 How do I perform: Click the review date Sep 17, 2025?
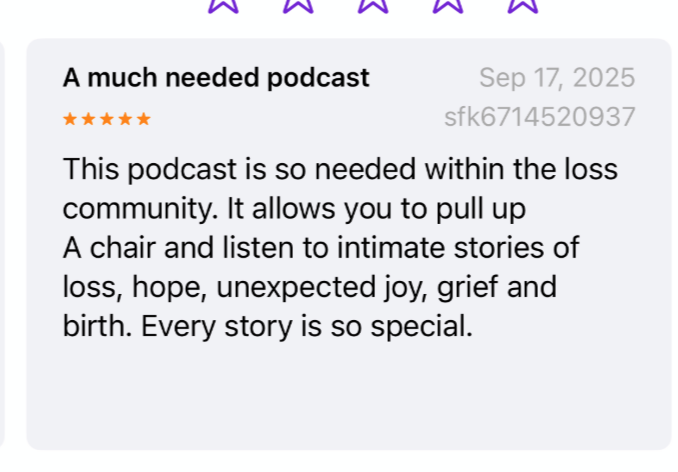click(x=557, y=78)
